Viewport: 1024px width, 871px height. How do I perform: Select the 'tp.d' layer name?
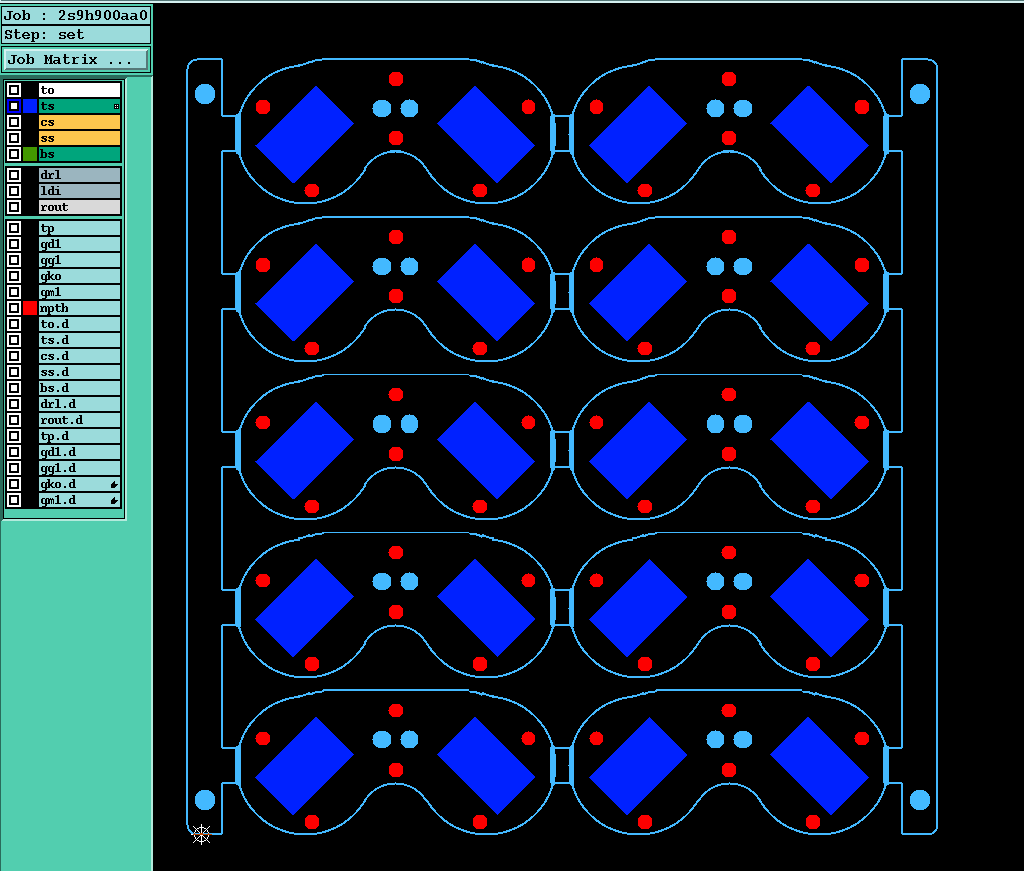click(x=80, y=436)
